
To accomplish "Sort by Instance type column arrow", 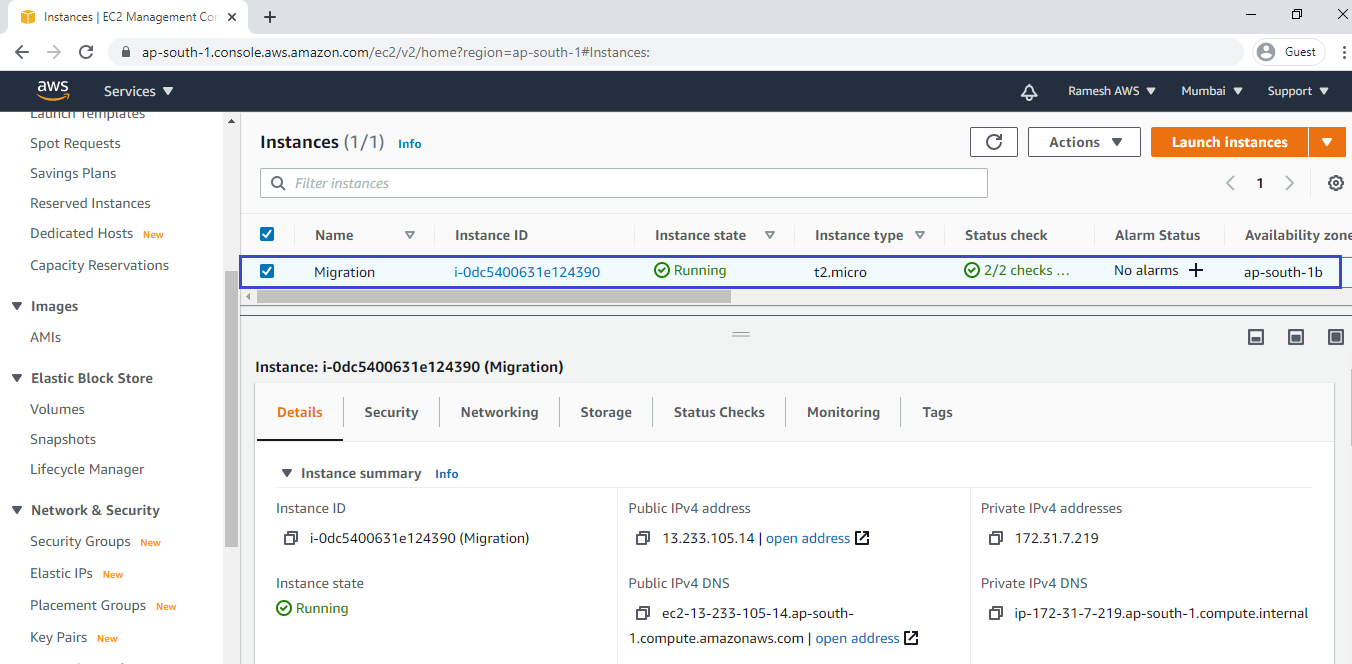I will (920, 235).
